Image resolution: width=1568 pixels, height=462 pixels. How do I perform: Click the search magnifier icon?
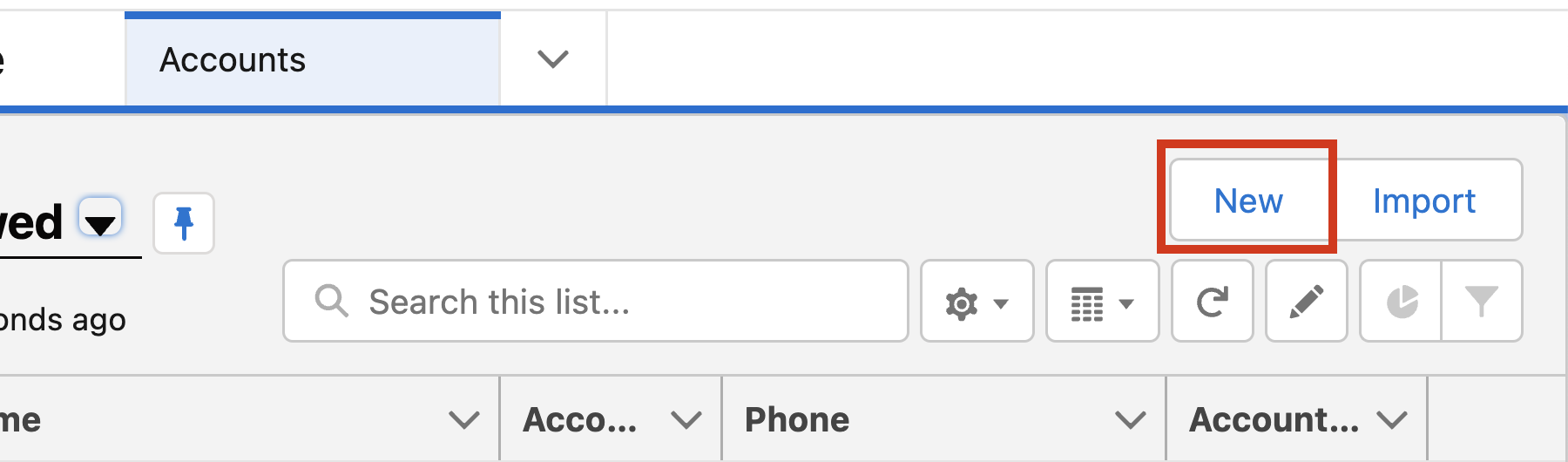(x=331, y=301)
